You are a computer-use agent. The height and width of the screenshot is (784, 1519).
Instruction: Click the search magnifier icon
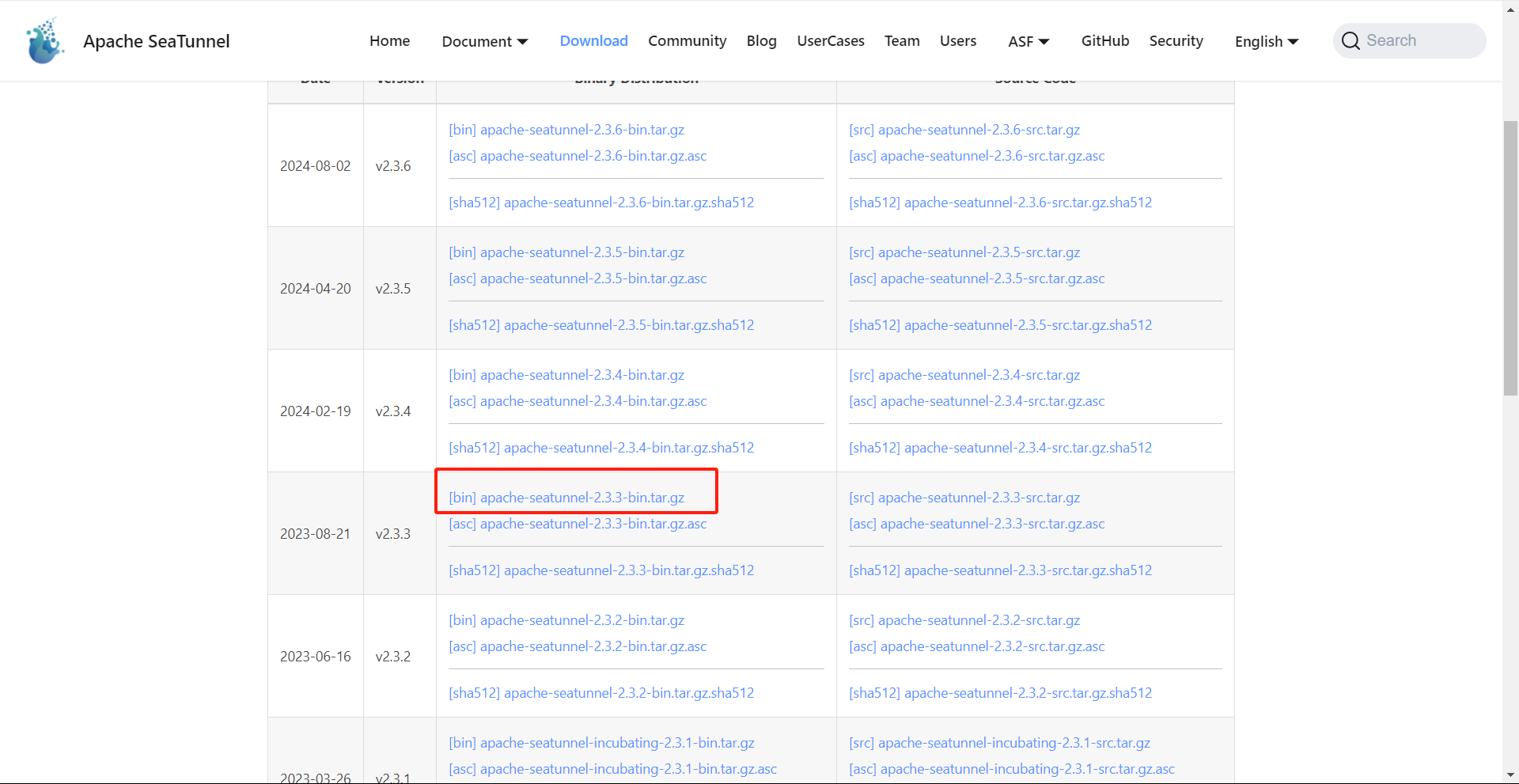(1350, 40)
